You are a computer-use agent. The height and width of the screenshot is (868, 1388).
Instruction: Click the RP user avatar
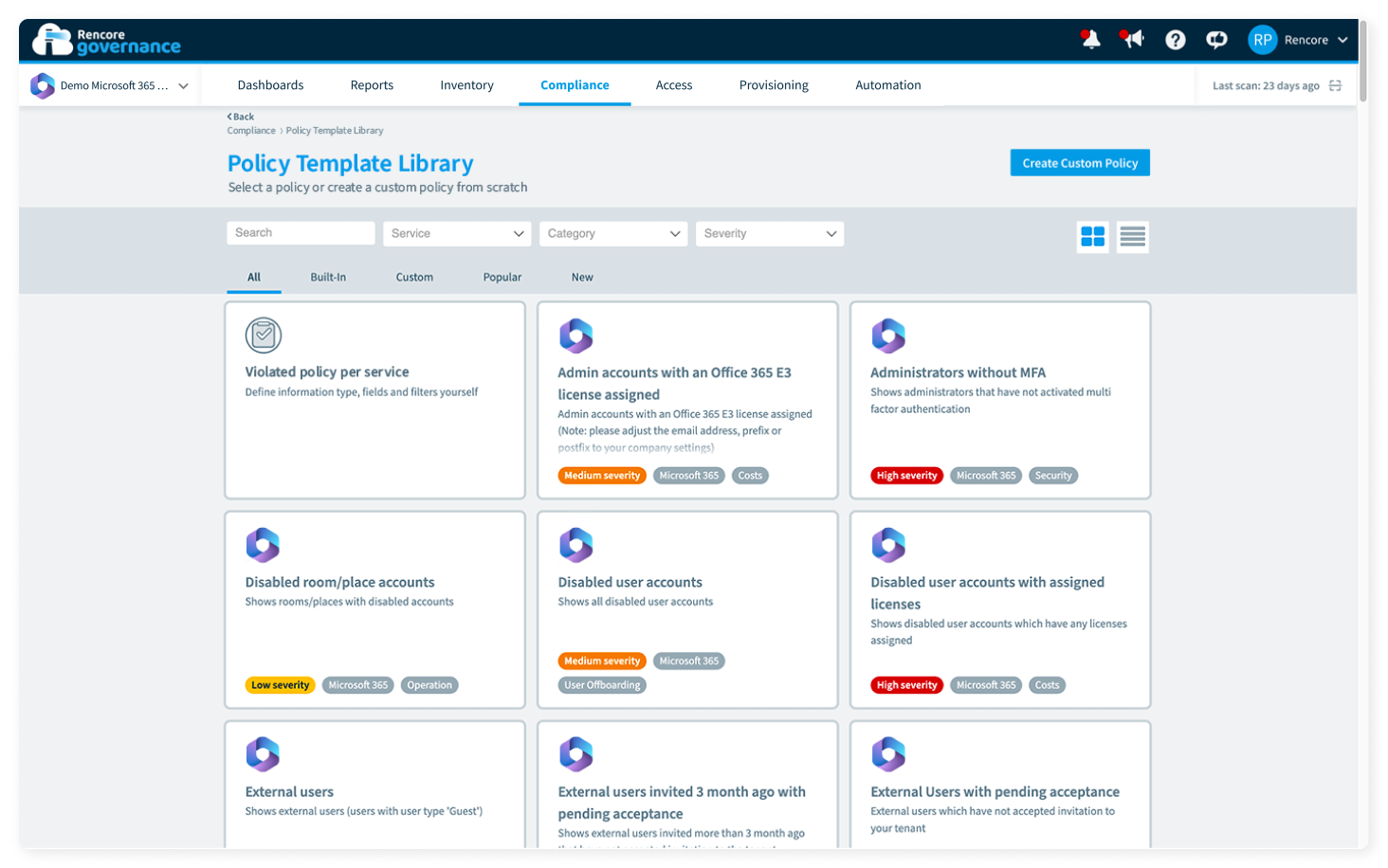pyautogui.click(x=1262, y=40)
